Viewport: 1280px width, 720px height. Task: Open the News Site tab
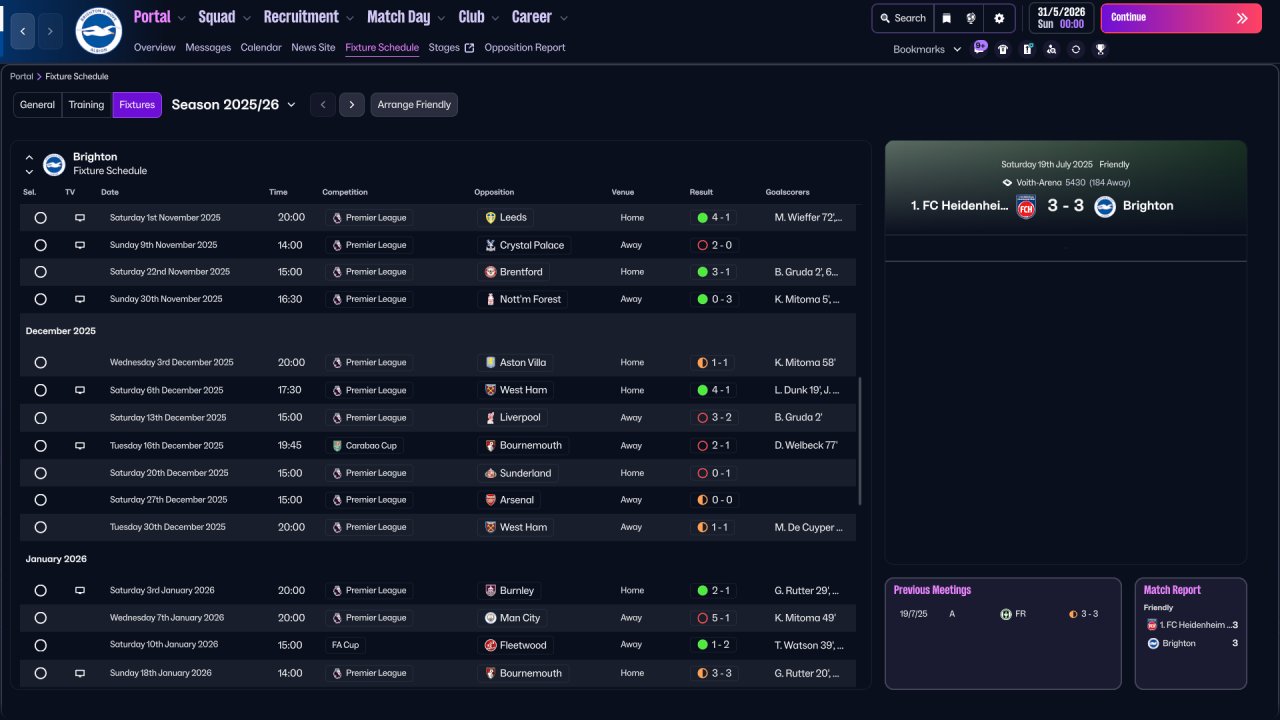tap(313, 48)
